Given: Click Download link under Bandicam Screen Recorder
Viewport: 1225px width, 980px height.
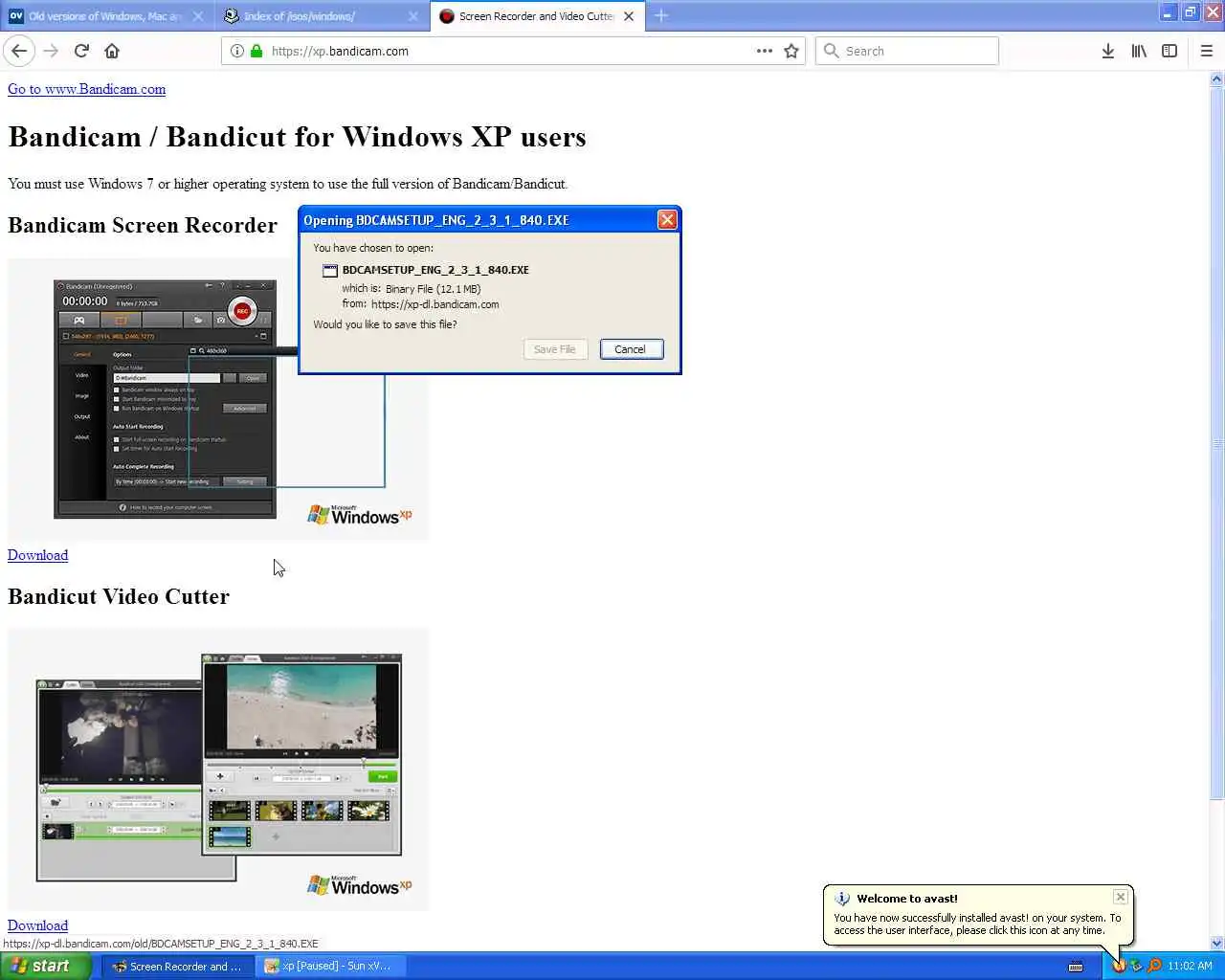Looking at the screenshot, I should pos(38,555).
